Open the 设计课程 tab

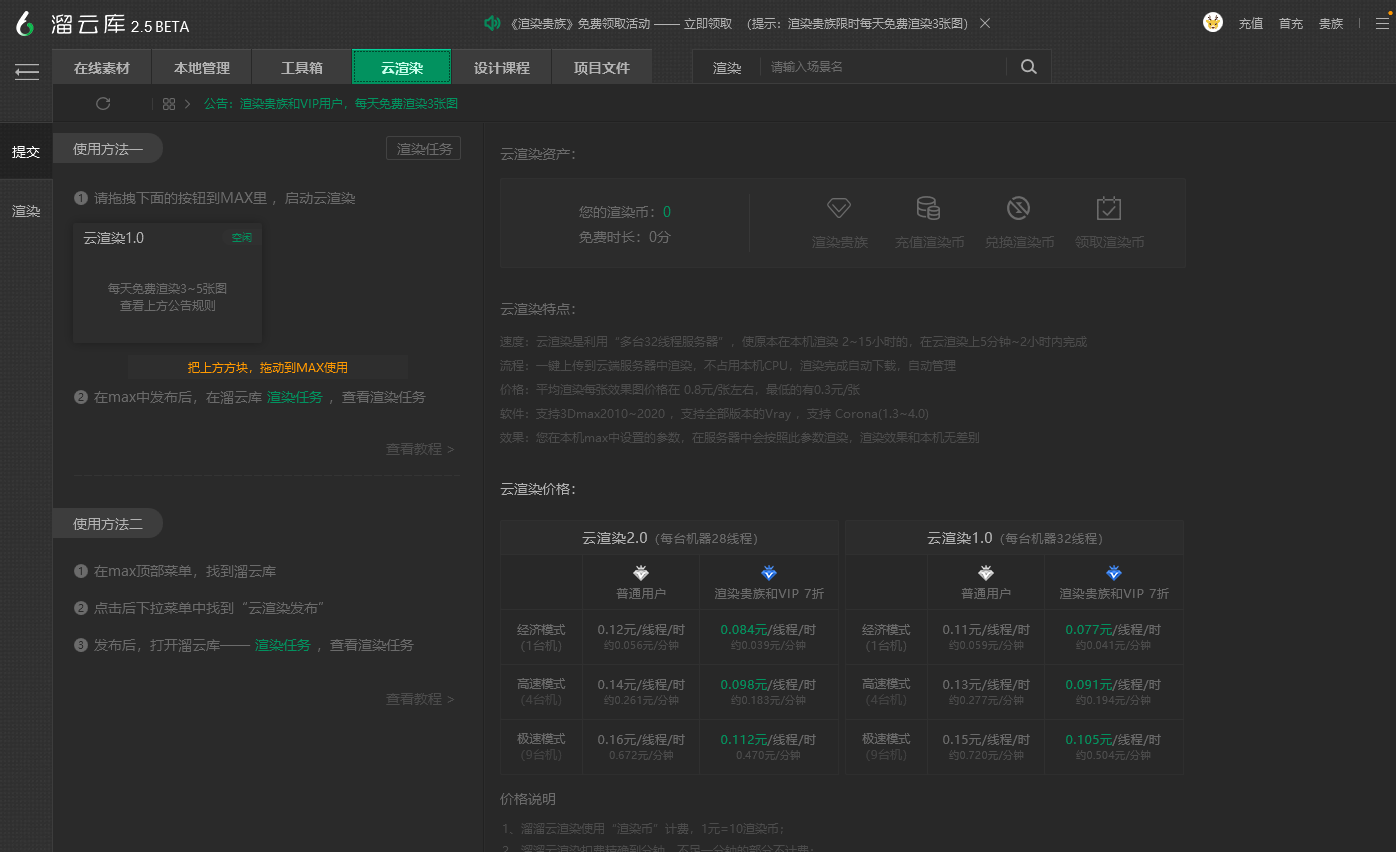click(502, 68)
